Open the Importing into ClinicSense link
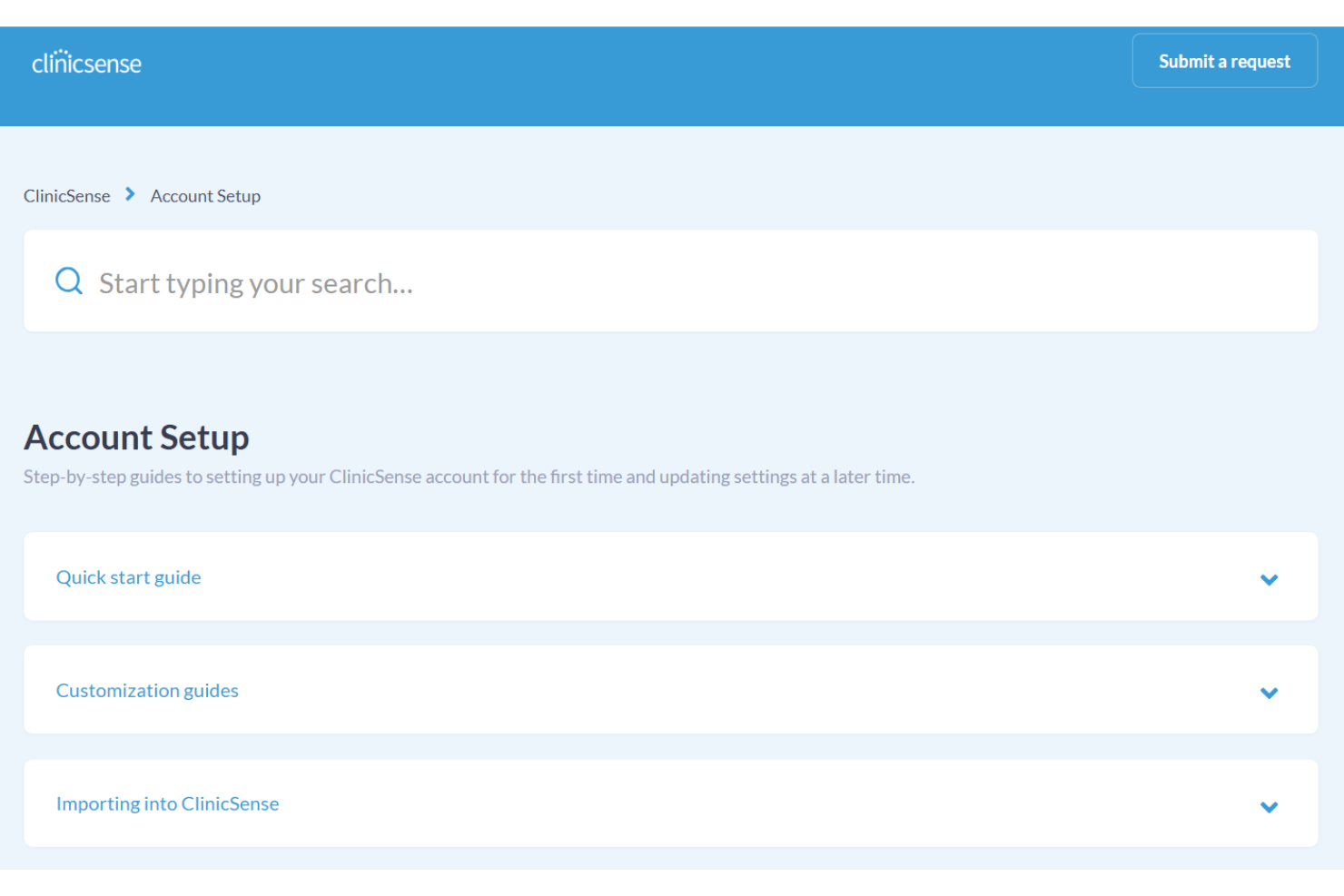The width and height of the screenshot is (1344, 896). (168, 804)
